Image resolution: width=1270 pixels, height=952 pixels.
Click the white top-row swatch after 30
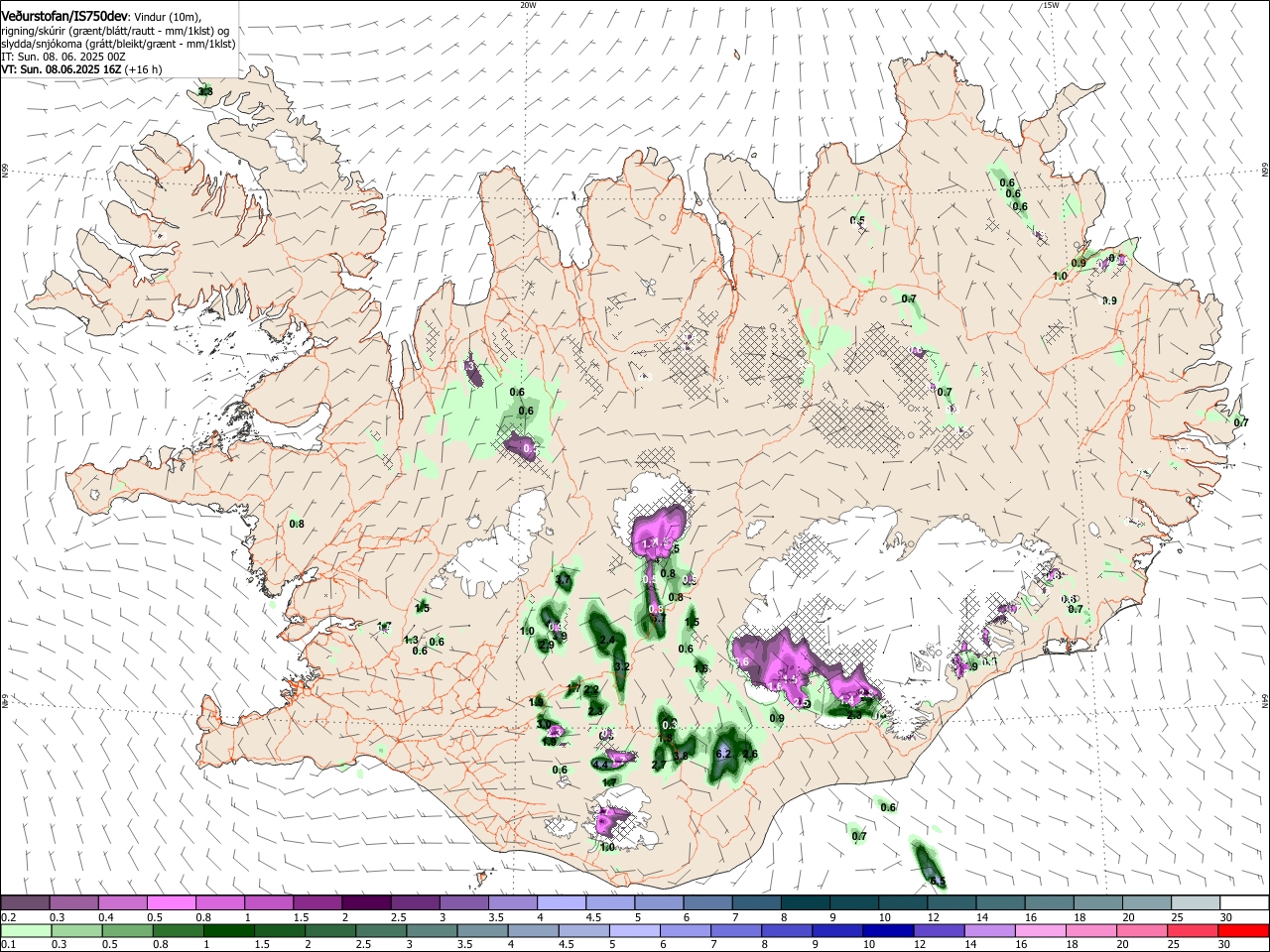(x=1244, y=903)
